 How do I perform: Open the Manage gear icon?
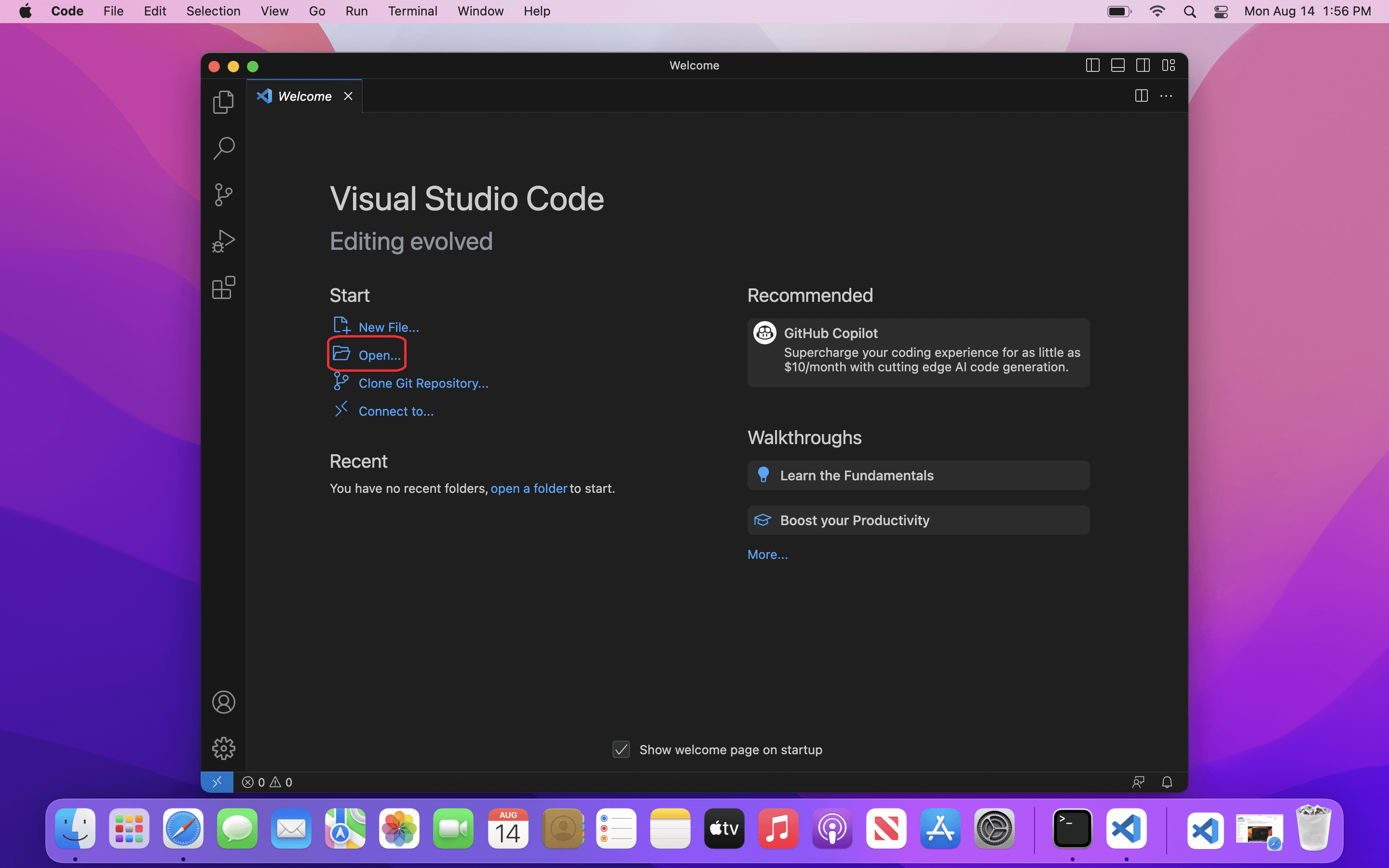click(x=223, y=748)
